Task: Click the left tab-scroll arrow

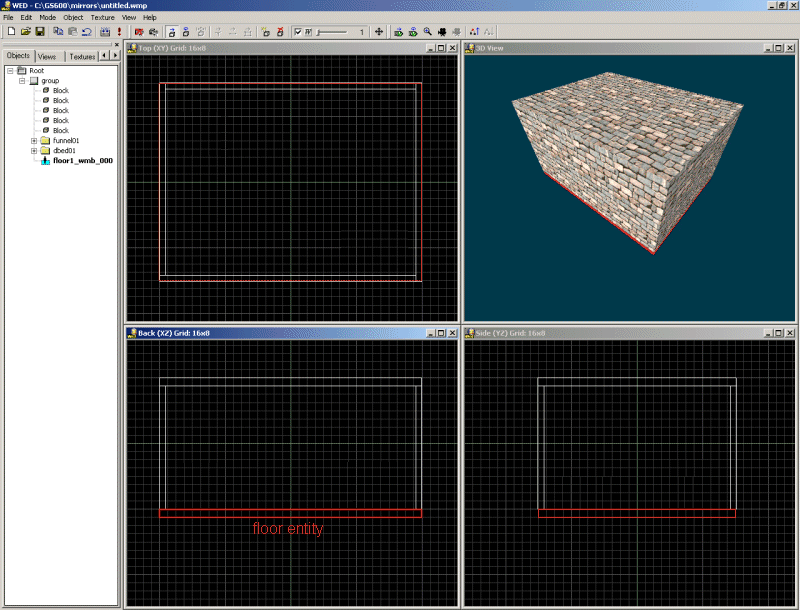Action: tap(105, 55)
